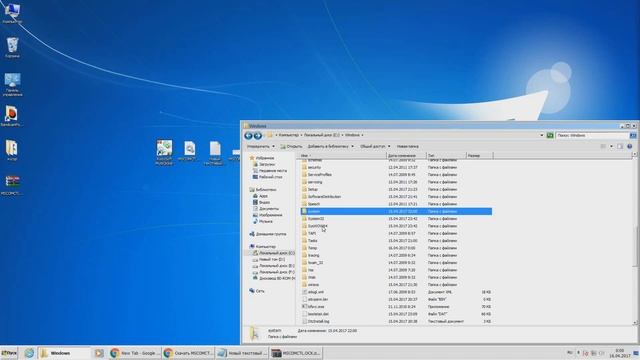
Task: Select the highlighted system folder row
Action: point(396,211)
